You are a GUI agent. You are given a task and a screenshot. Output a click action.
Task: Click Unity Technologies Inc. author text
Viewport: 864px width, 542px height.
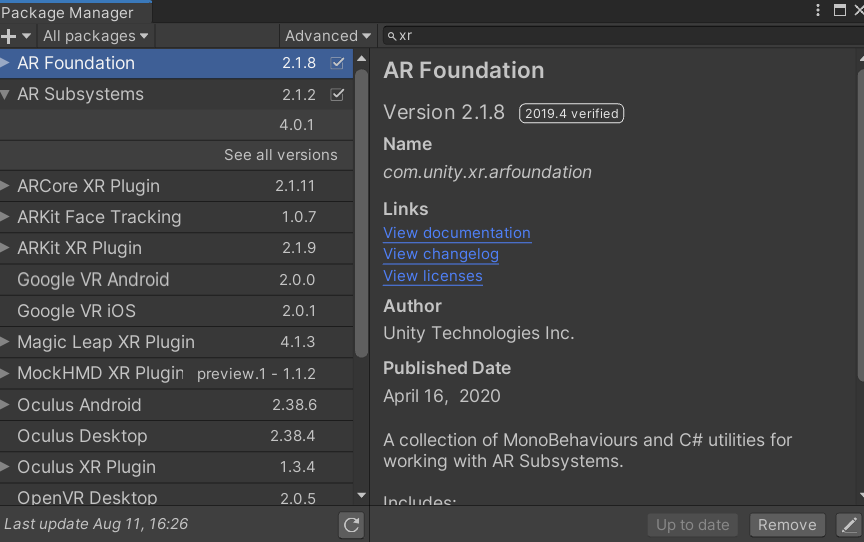coord(479,333)
